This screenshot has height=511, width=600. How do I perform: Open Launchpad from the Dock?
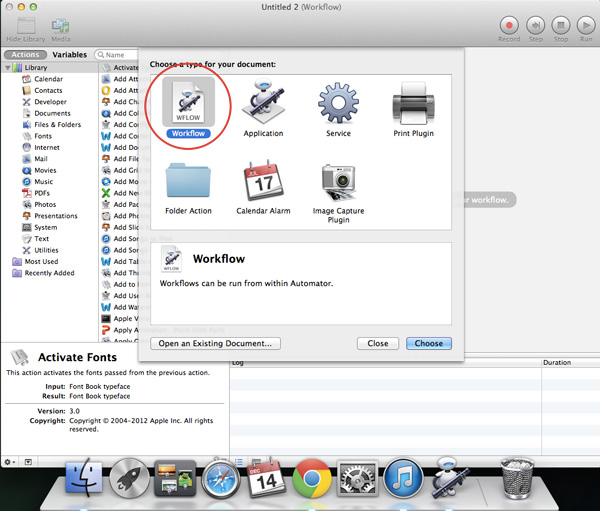[129, 479]
